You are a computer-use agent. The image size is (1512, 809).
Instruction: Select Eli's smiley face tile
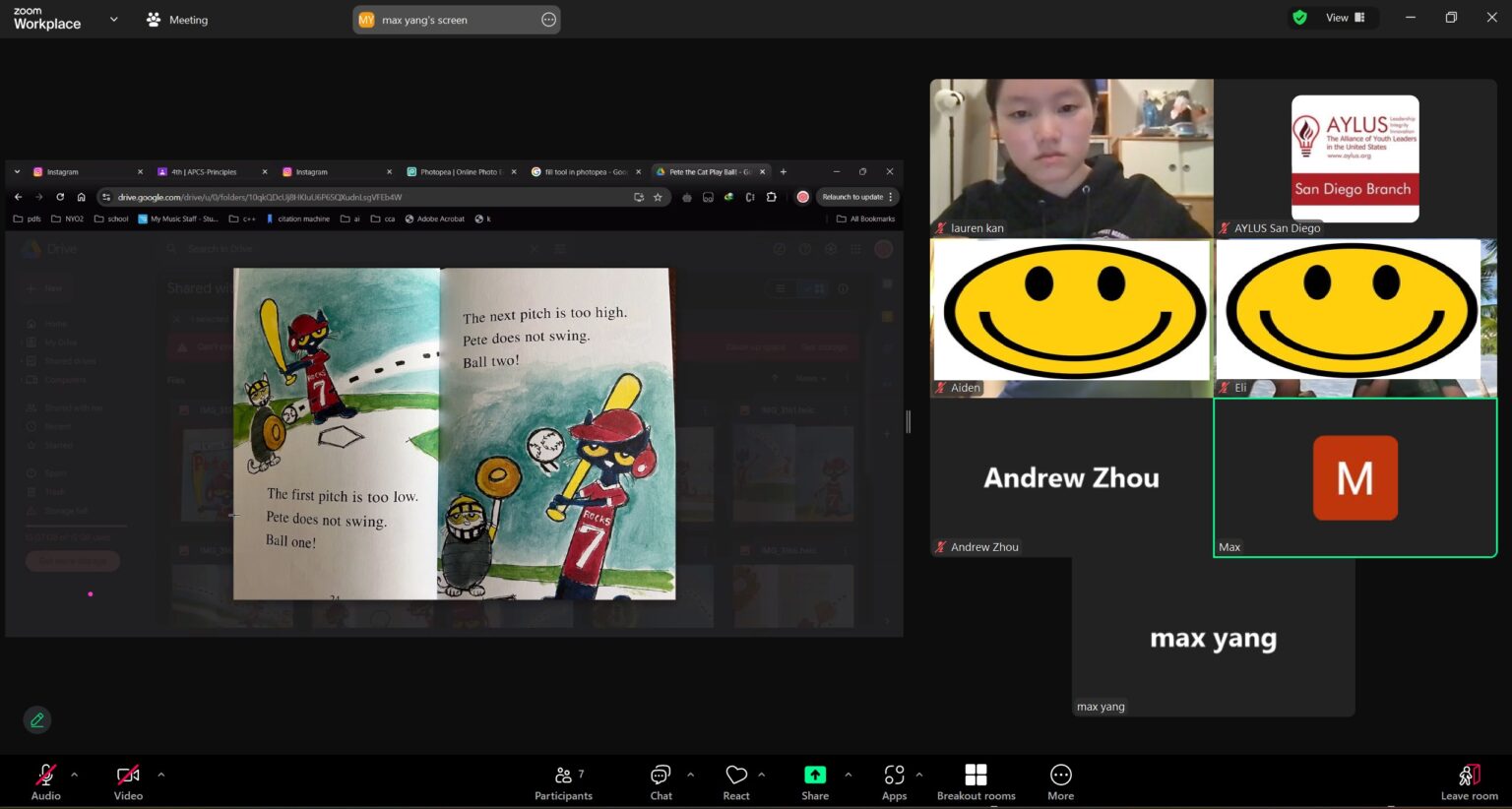point(1355,318)
